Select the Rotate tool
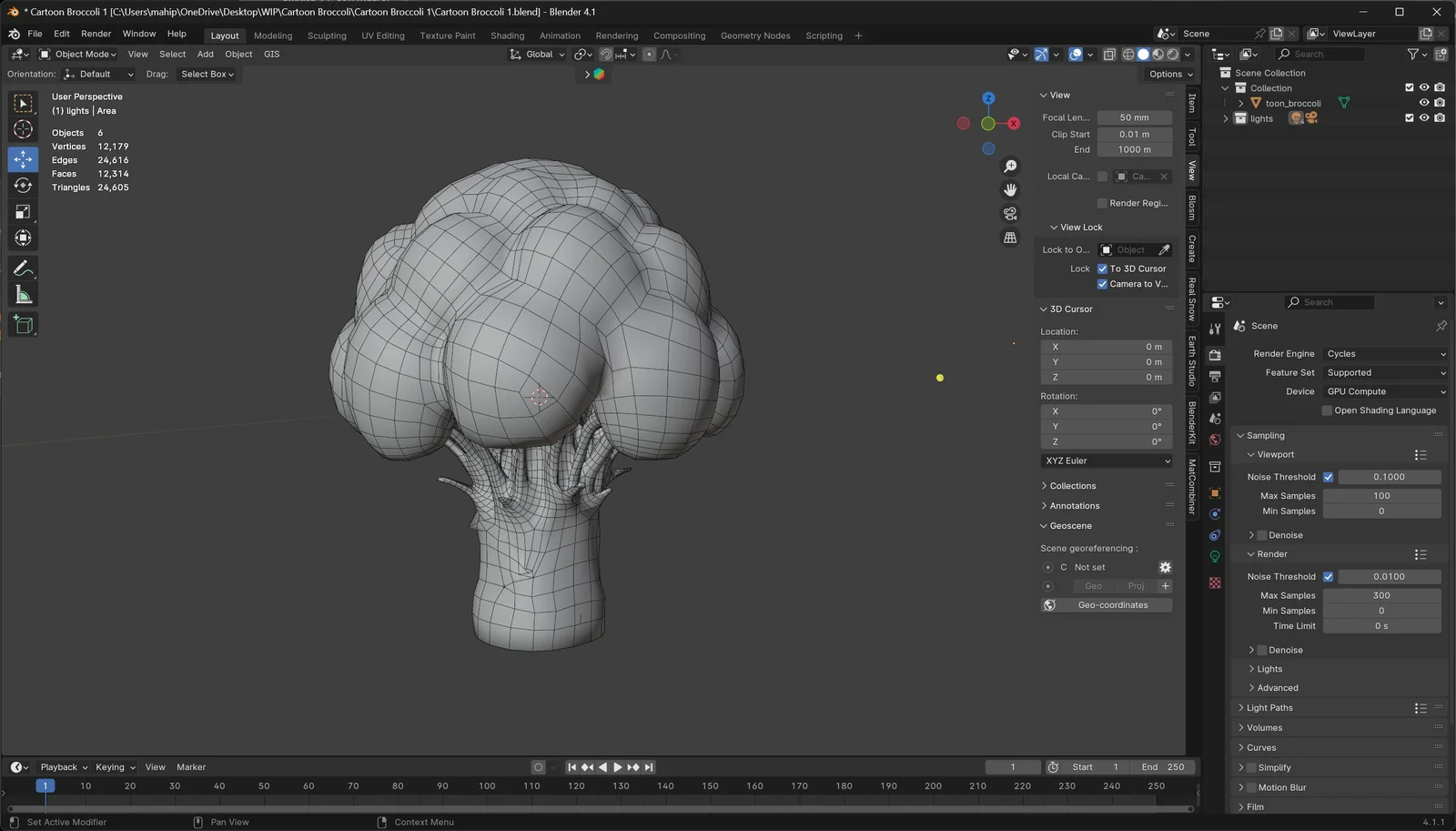 [23, 186]
